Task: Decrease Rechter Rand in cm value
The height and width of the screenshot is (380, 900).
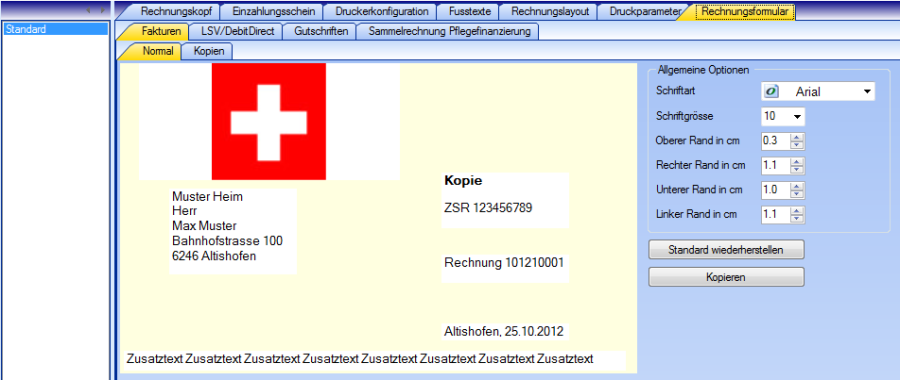Action: pos(797,169)
